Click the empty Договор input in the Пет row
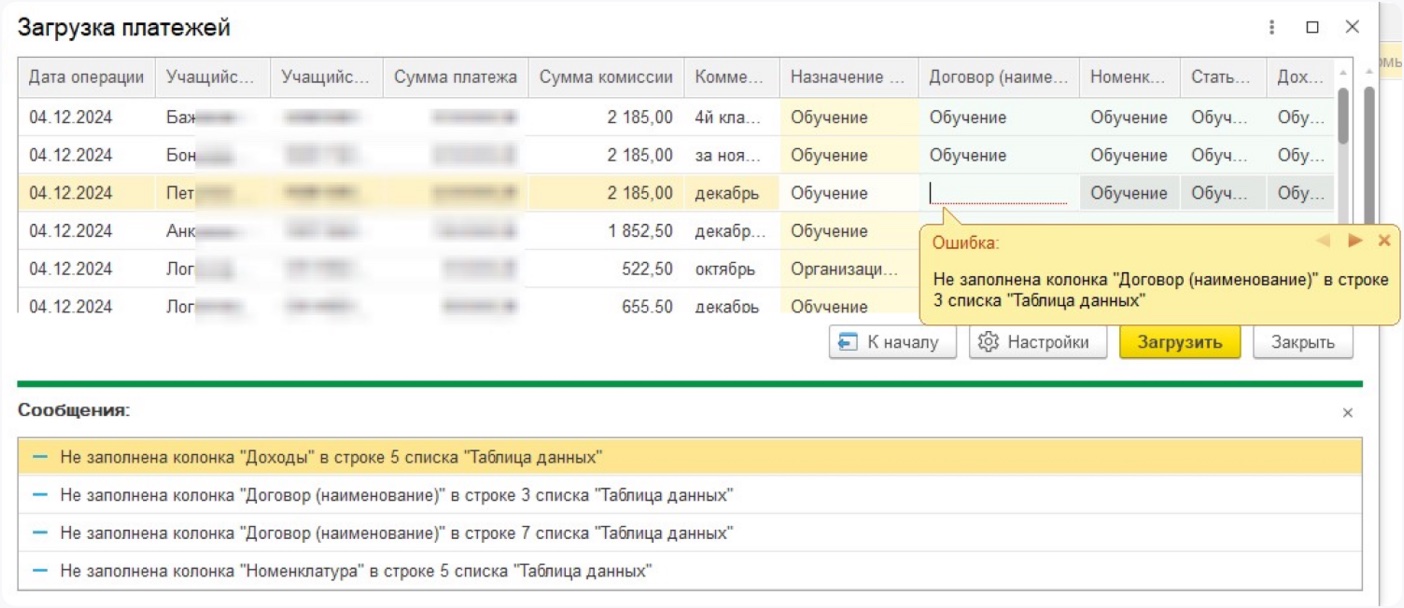The height and width of the screenshot is (608, 1404). coord(999,193)
